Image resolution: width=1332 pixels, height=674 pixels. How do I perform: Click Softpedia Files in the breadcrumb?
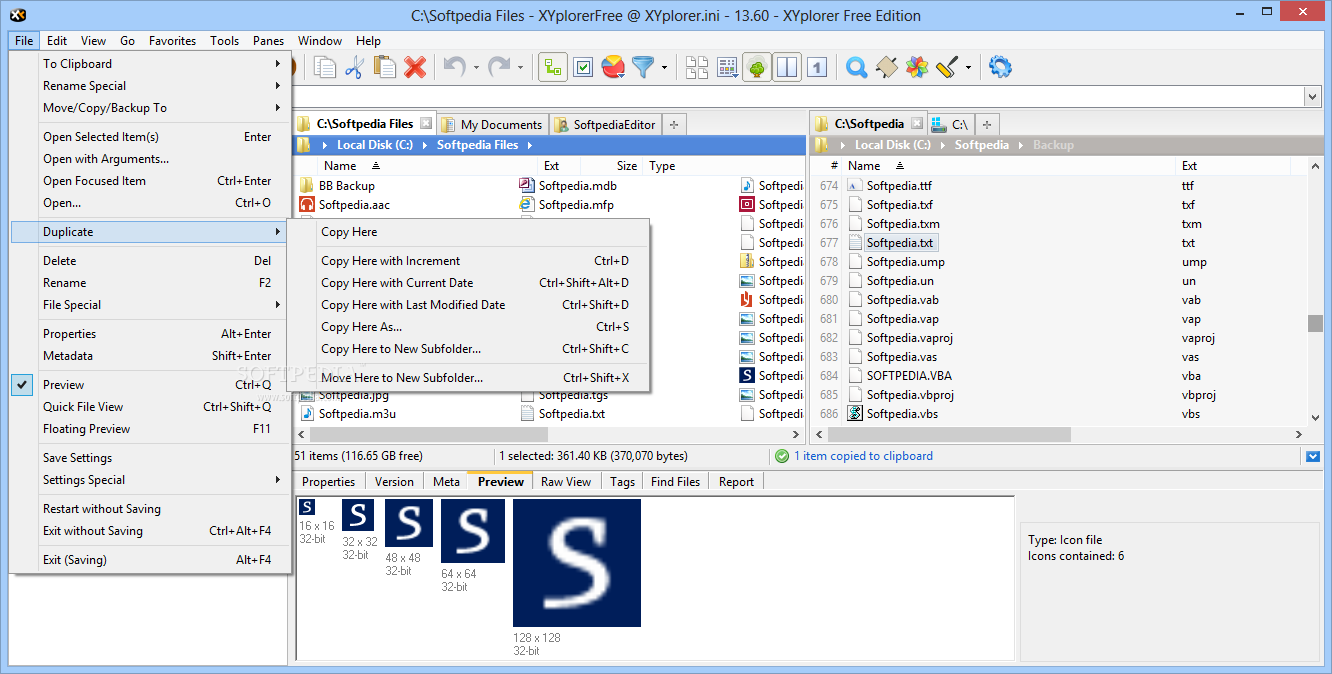pyautogui.click(x=477, y=145)
